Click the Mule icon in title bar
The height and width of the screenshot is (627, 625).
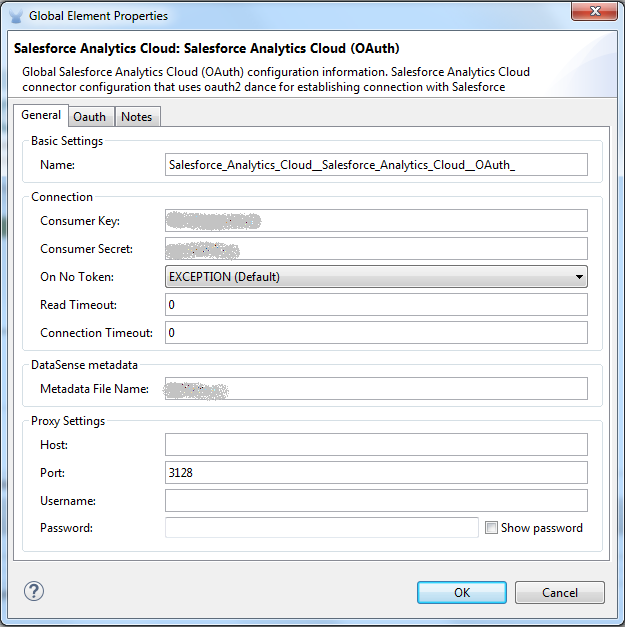click(x=16, y=16)
